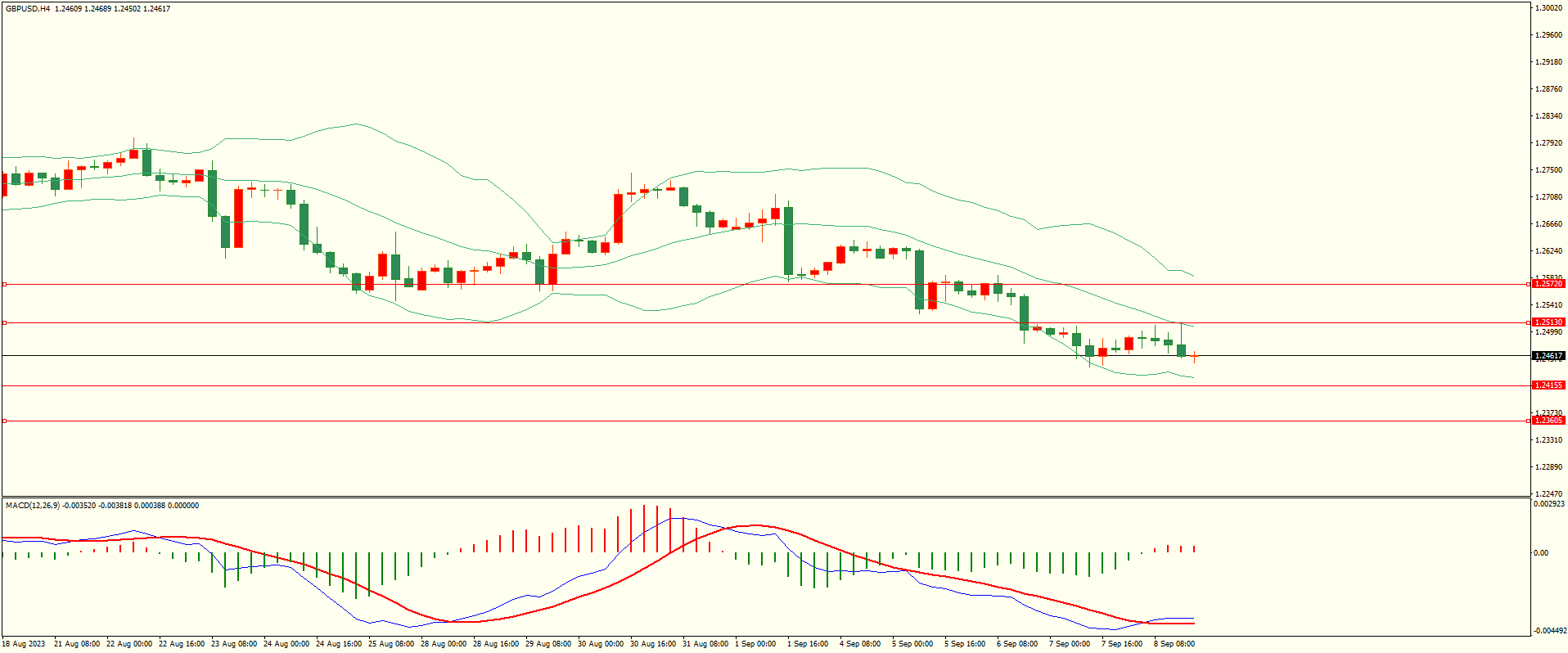Click the 22 Aug 00:00 time label
Image resolution: width=1568 pixels, height=653 pixels.
pos(129,644)
